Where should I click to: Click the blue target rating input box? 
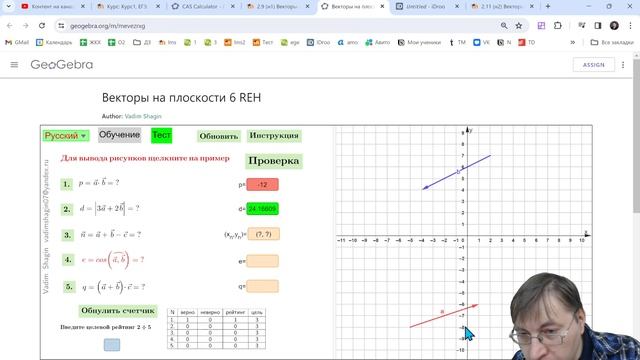(112, 345)
